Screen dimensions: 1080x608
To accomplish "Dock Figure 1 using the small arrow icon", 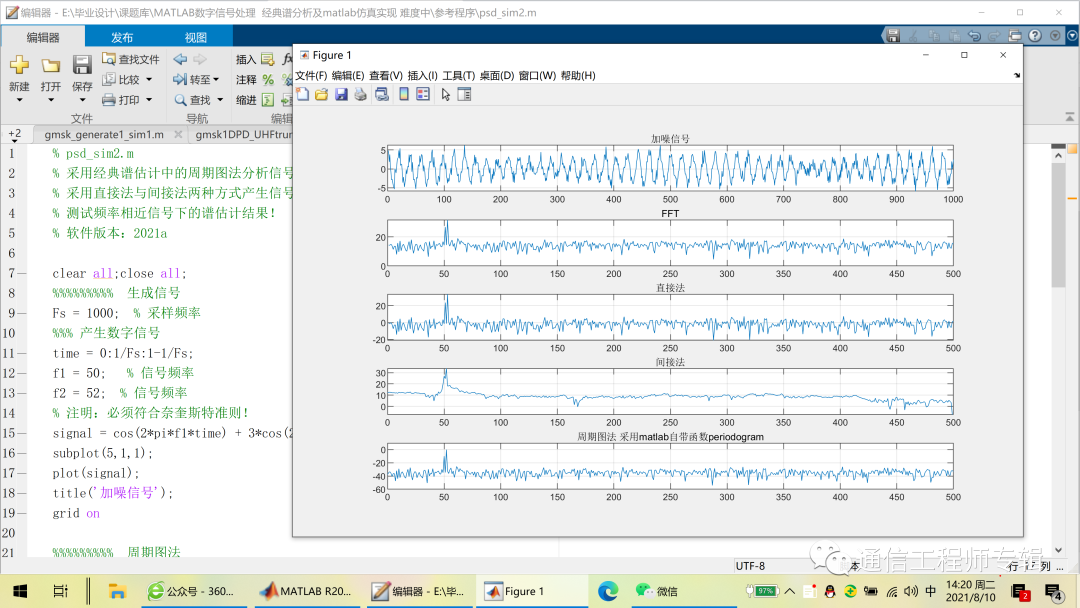I will (x=1017, y=75).
